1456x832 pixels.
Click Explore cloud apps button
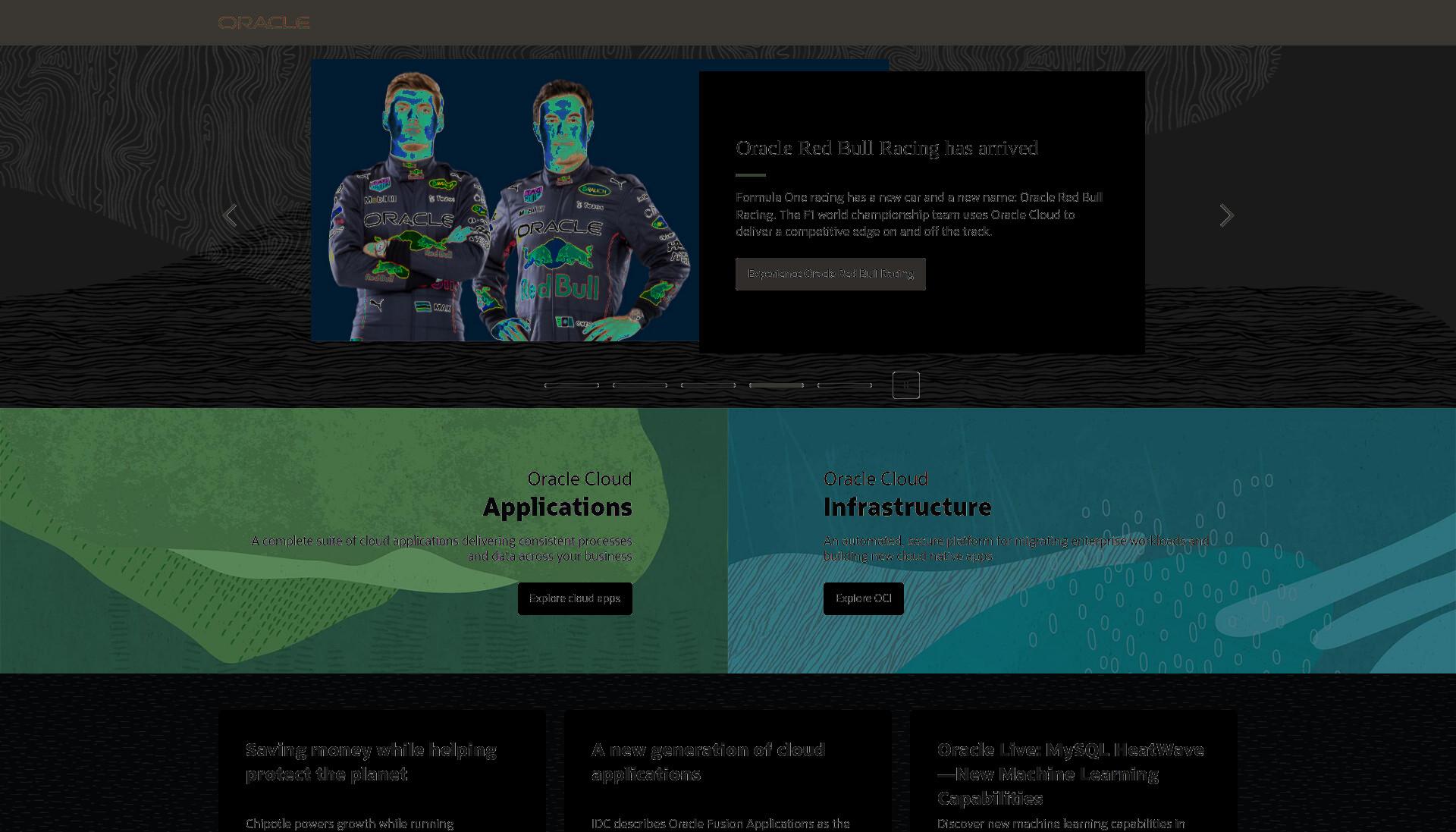575,598
